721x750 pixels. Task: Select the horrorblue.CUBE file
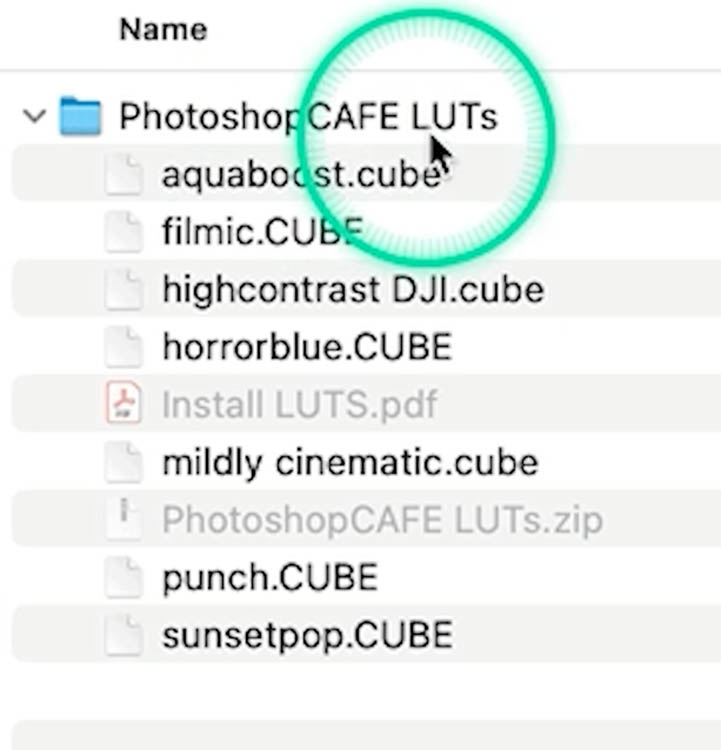click(307, 347)
